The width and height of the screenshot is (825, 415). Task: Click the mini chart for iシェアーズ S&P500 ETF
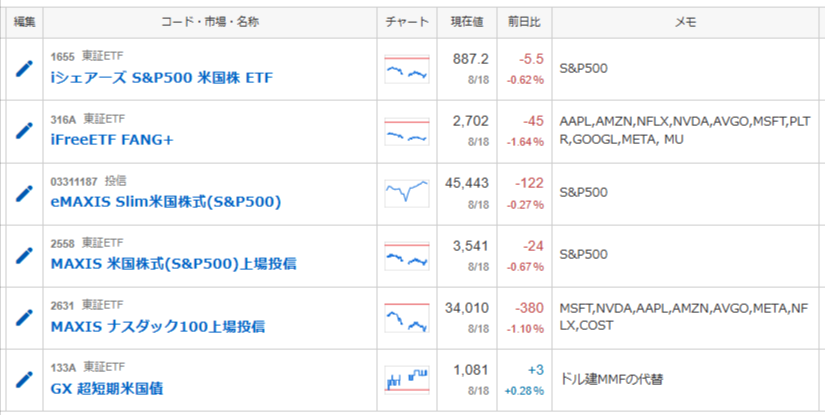click(x=407, y=69)
